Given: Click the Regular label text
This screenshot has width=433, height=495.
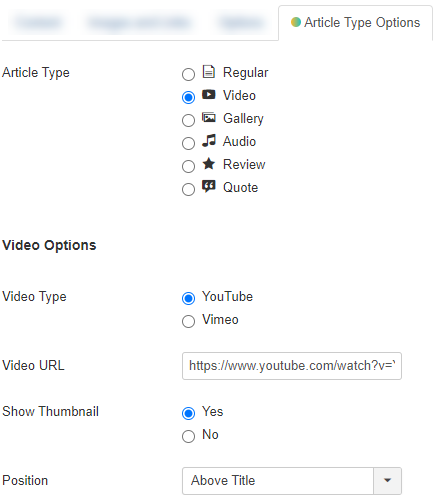Looking at the screenshot, I should [245, 73].
